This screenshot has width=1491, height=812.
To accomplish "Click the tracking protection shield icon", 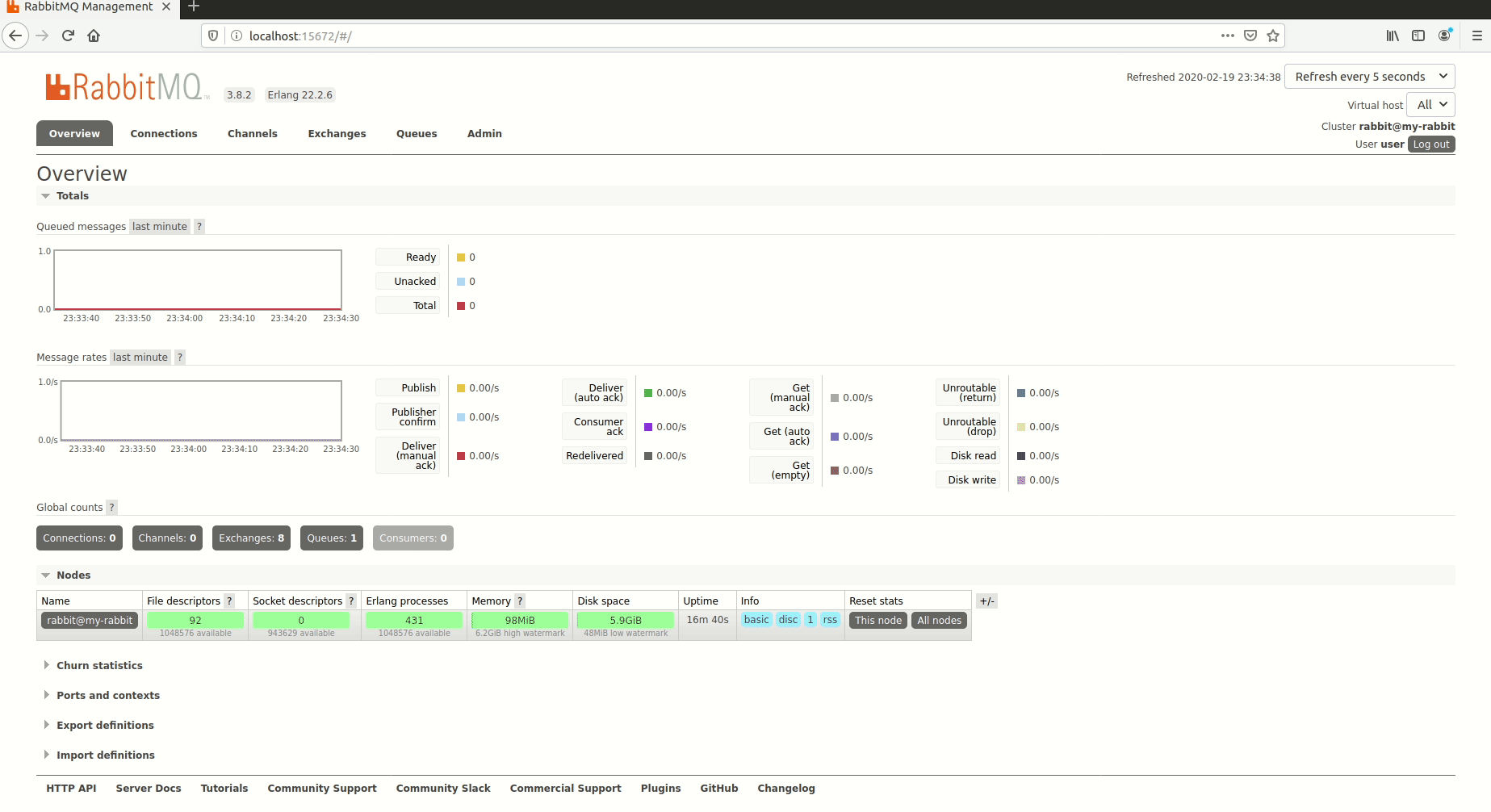I will pos(213,36).
